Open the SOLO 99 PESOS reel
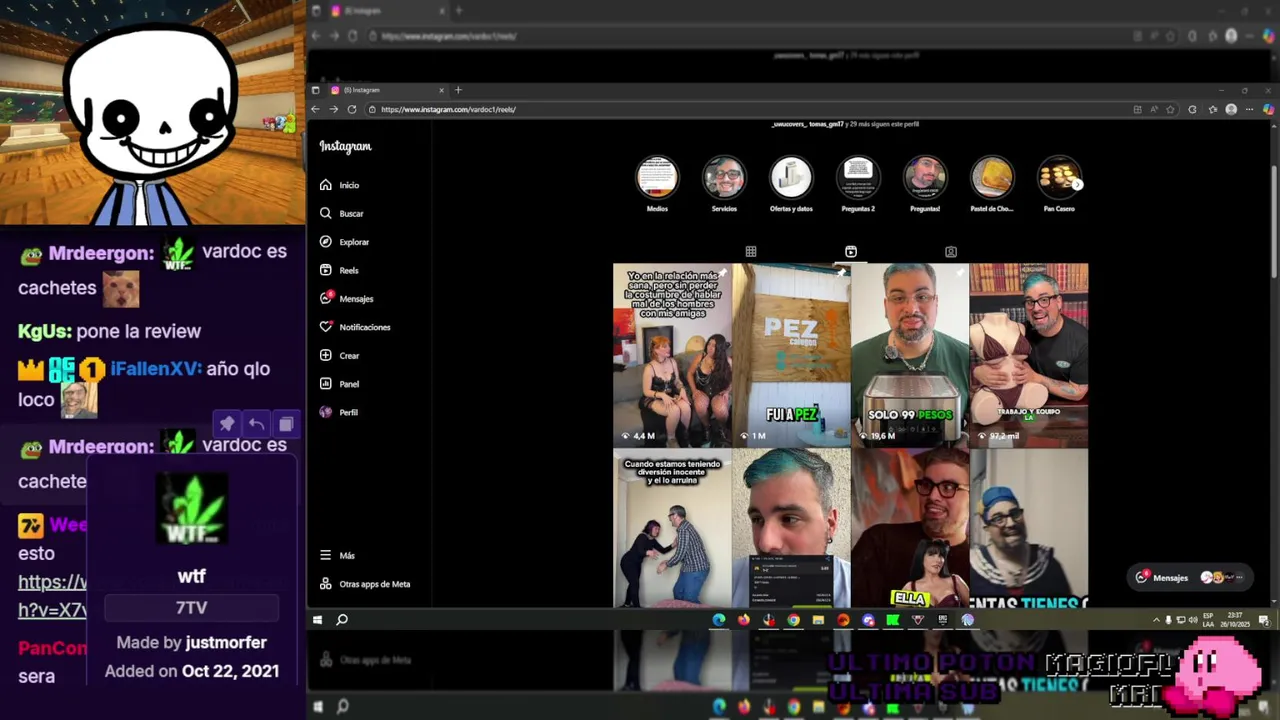Viewport: 1280px width, 720px height. point(910,355)
